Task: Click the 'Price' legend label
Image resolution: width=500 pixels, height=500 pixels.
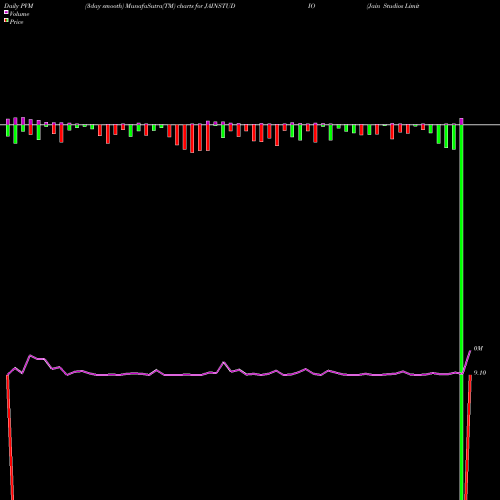Action: pyautogui.click(x=16, y=22)
